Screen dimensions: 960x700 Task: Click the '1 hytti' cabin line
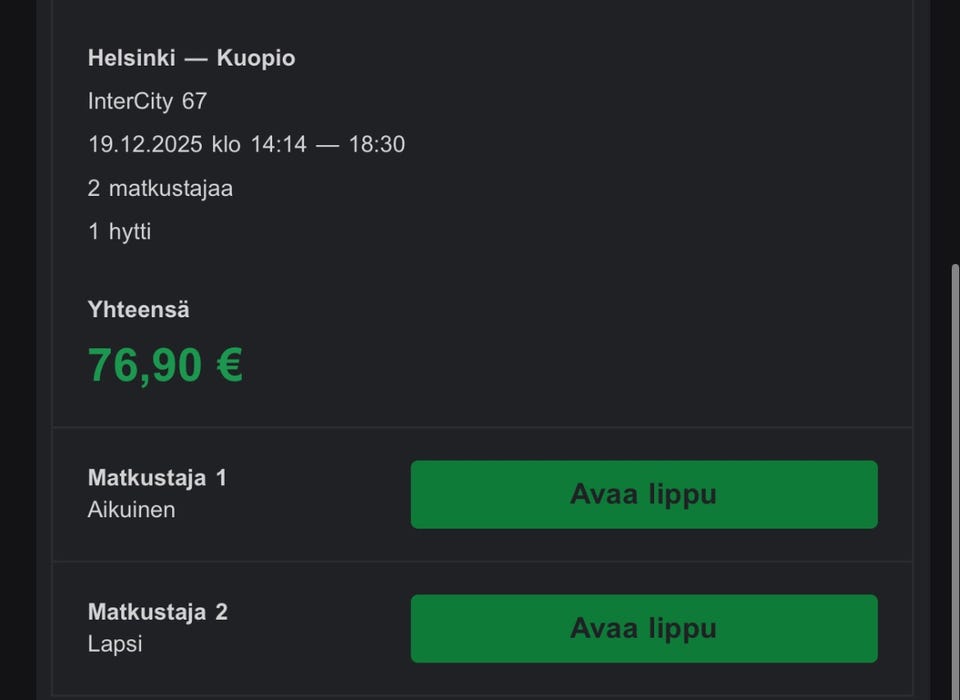click(119, 231)
